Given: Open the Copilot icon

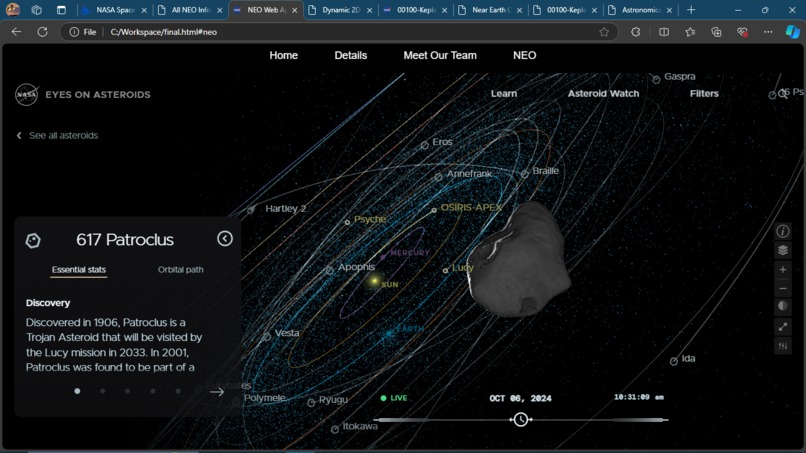Looking at the screenshot, I should pyautogui.click(x=793, y=32).
